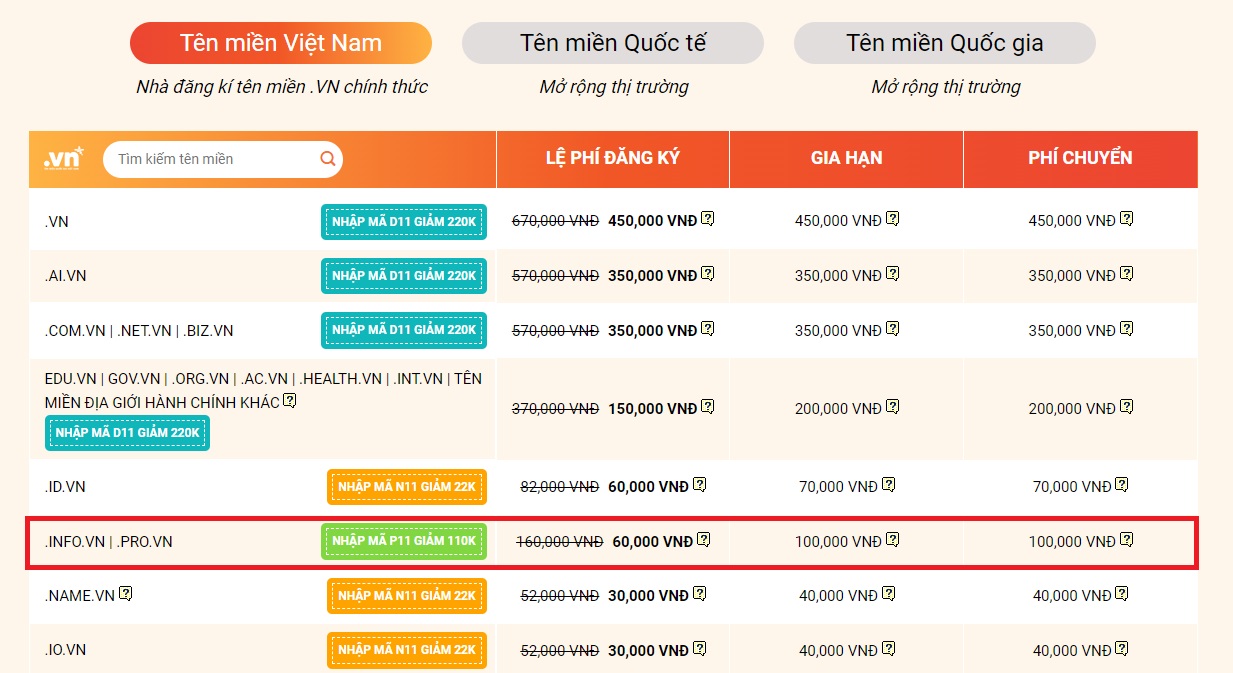Open info icon beside .NAME.VN registration fee 30,000 VNĐ

point(700,593)
